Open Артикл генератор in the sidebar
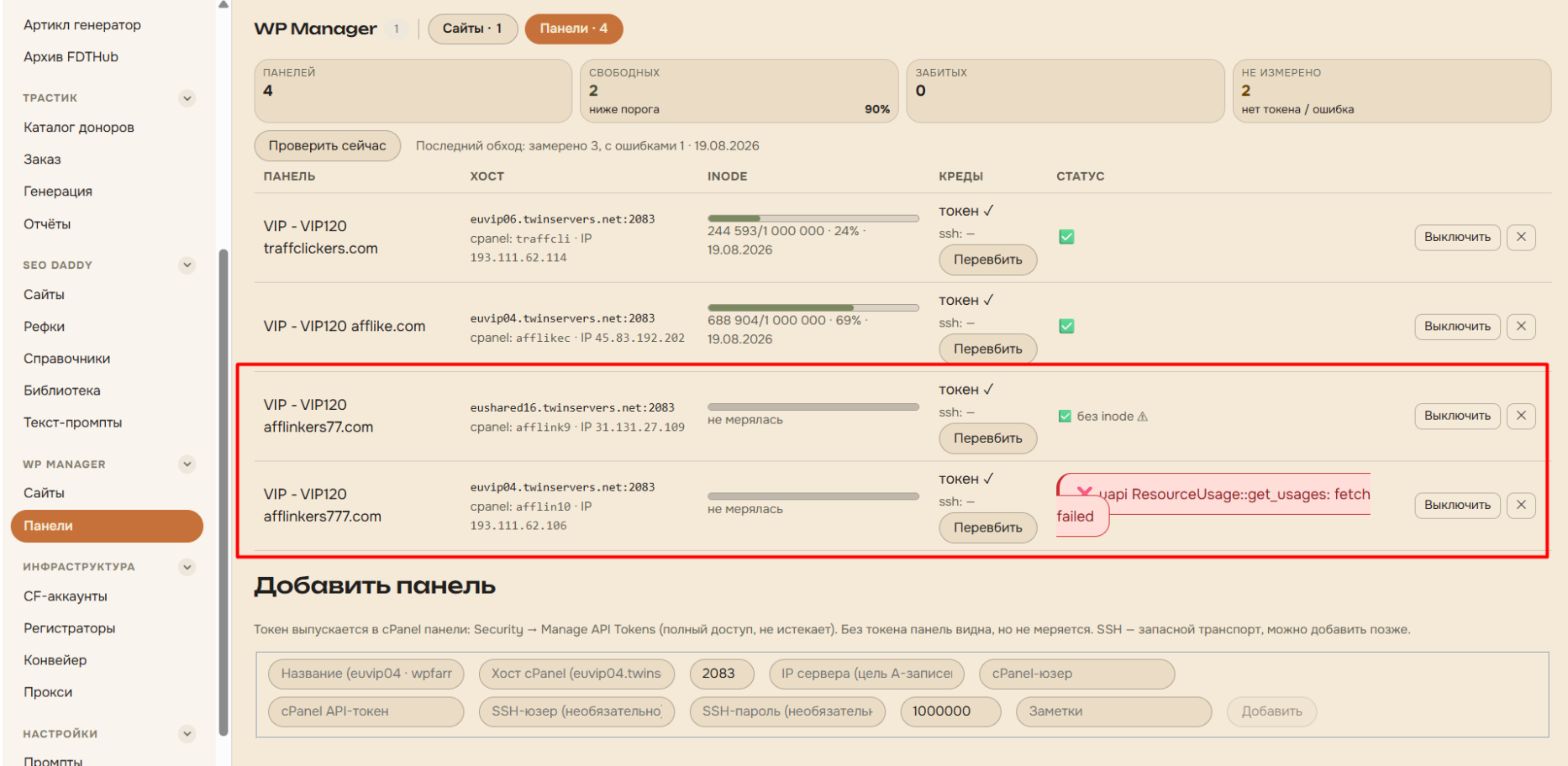The height and width of the screenshot is (766, 1568). (82, 25)
